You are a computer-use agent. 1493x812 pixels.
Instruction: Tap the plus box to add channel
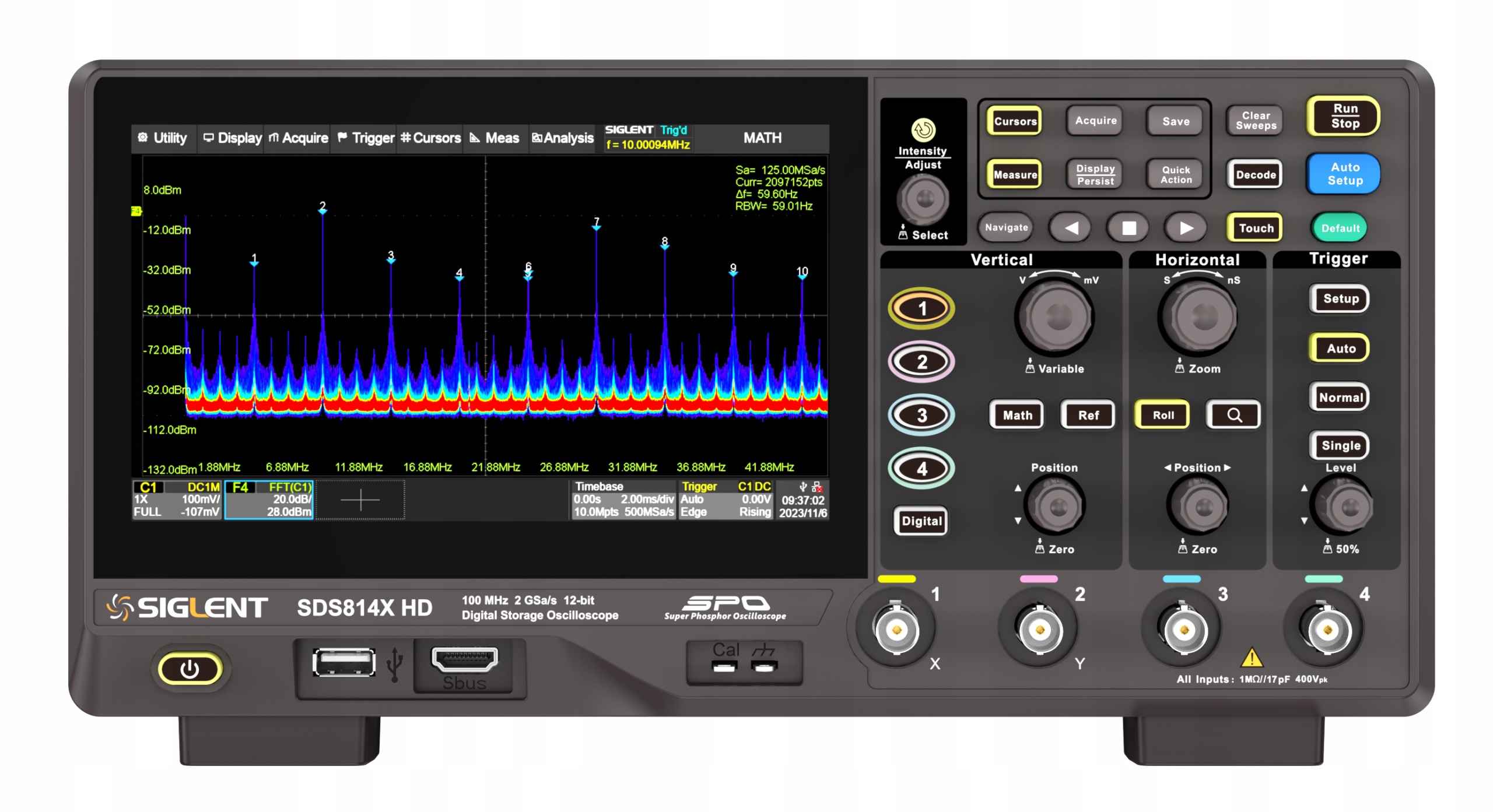click(x=360, y=500)
